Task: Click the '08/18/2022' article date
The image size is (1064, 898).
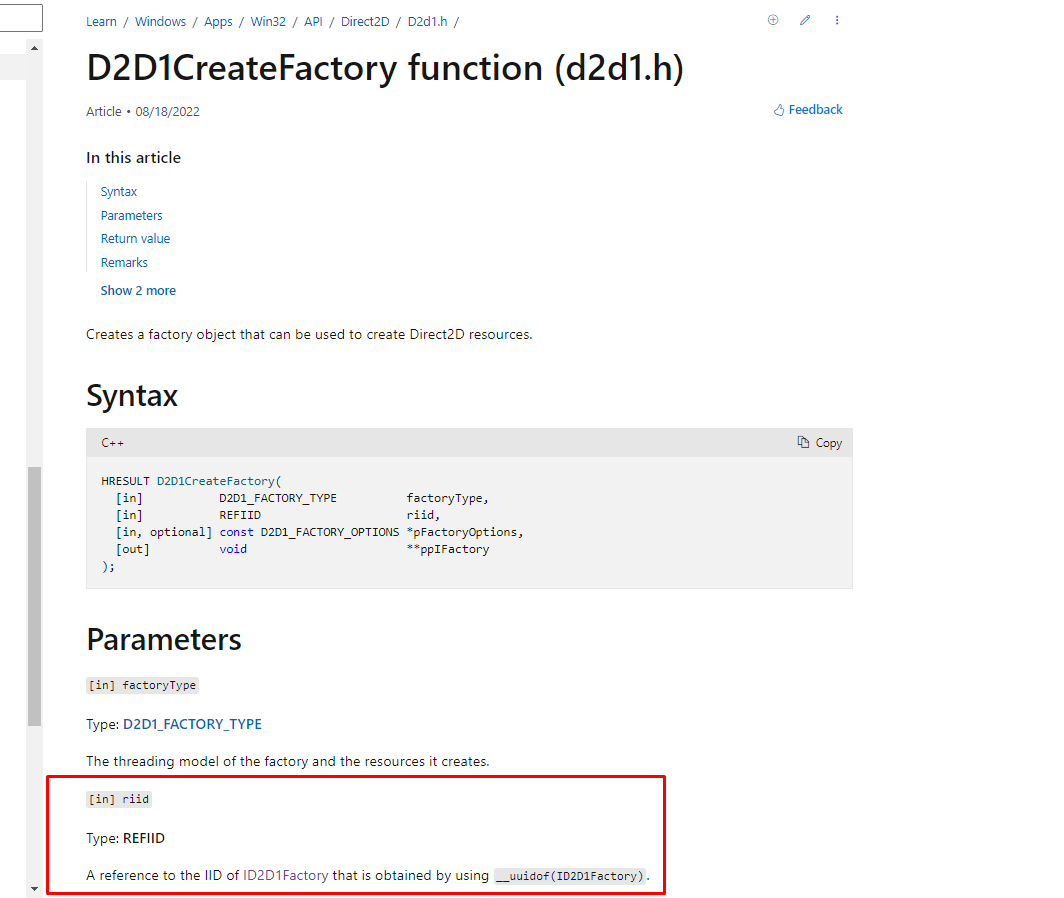Action: click(168, 112)
